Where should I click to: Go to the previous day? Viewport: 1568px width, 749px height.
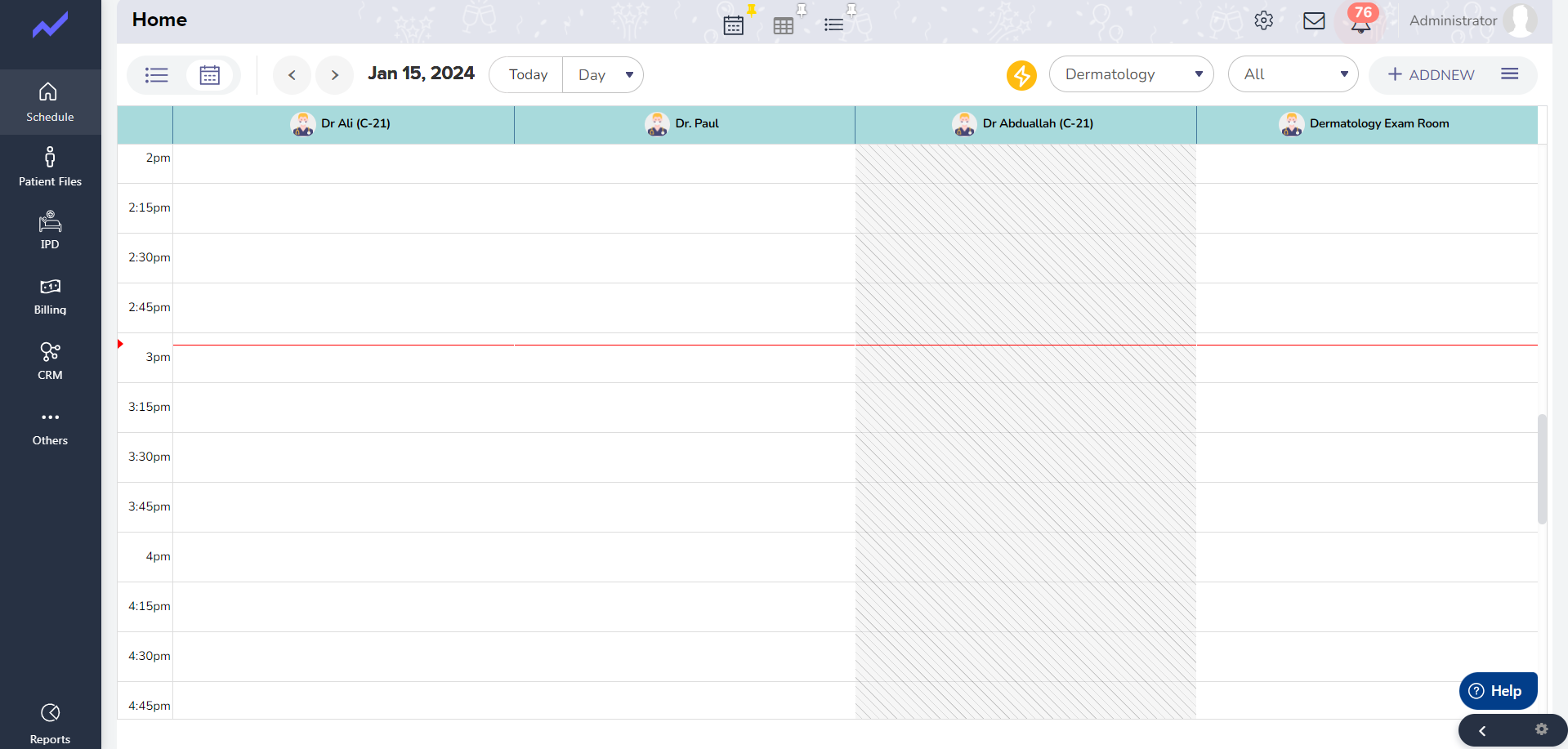point(292,75)
